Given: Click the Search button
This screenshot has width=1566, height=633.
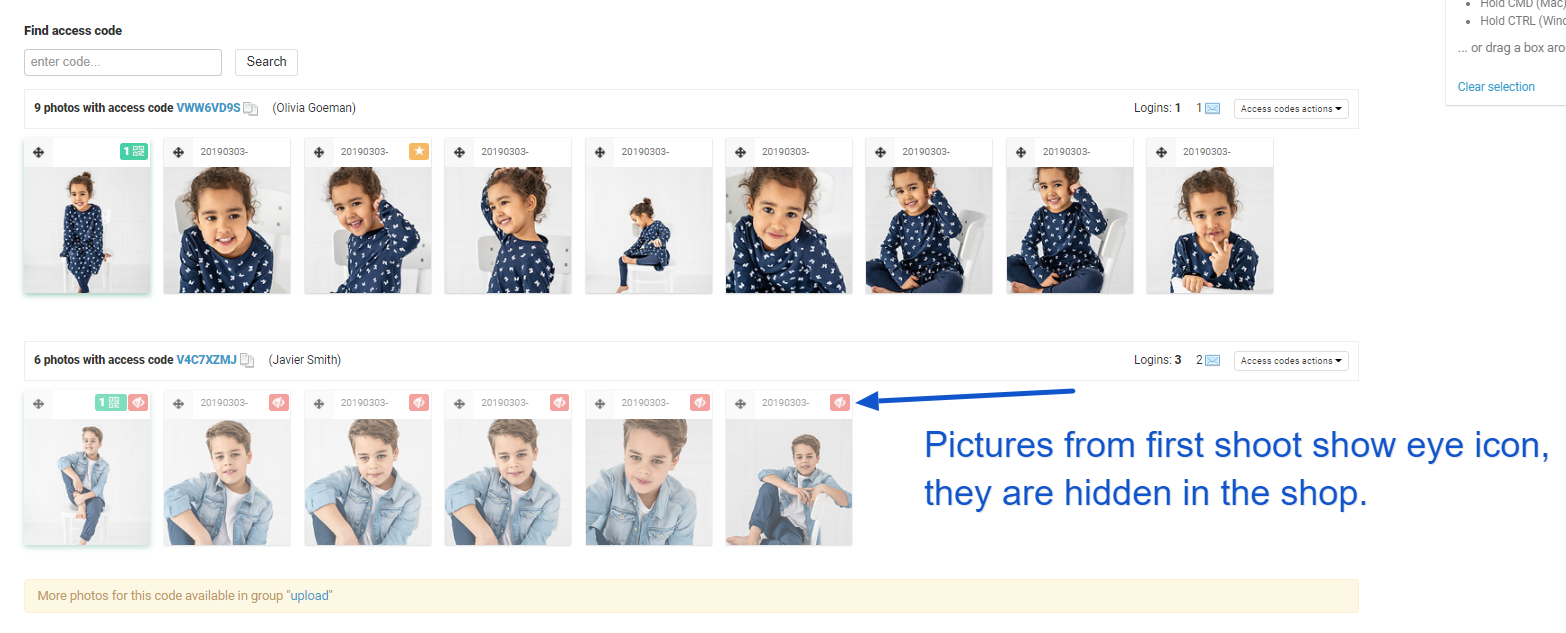Looking at the screenshot, I should [x=266, y=62].
